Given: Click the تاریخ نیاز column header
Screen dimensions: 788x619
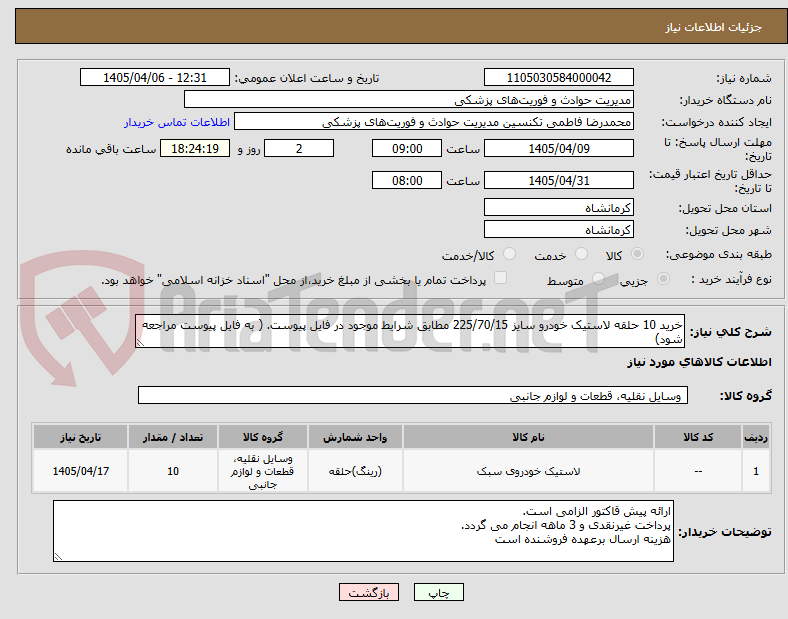Looking at the screenshot, I should [80, 437].
